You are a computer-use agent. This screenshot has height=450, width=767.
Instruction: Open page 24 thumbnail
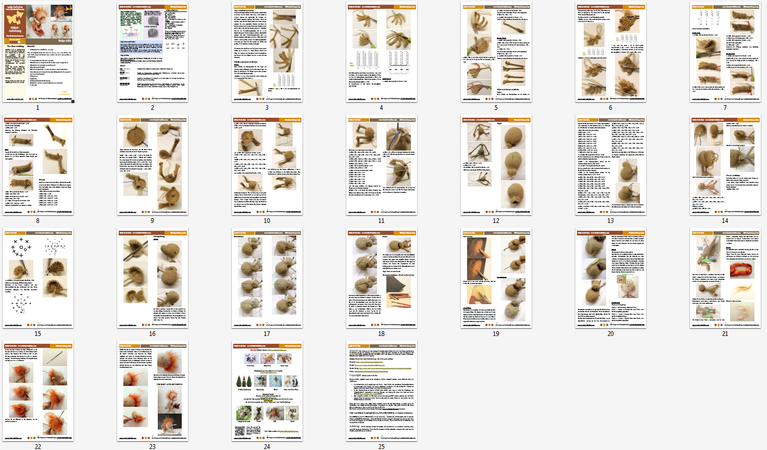pos(267,392)
